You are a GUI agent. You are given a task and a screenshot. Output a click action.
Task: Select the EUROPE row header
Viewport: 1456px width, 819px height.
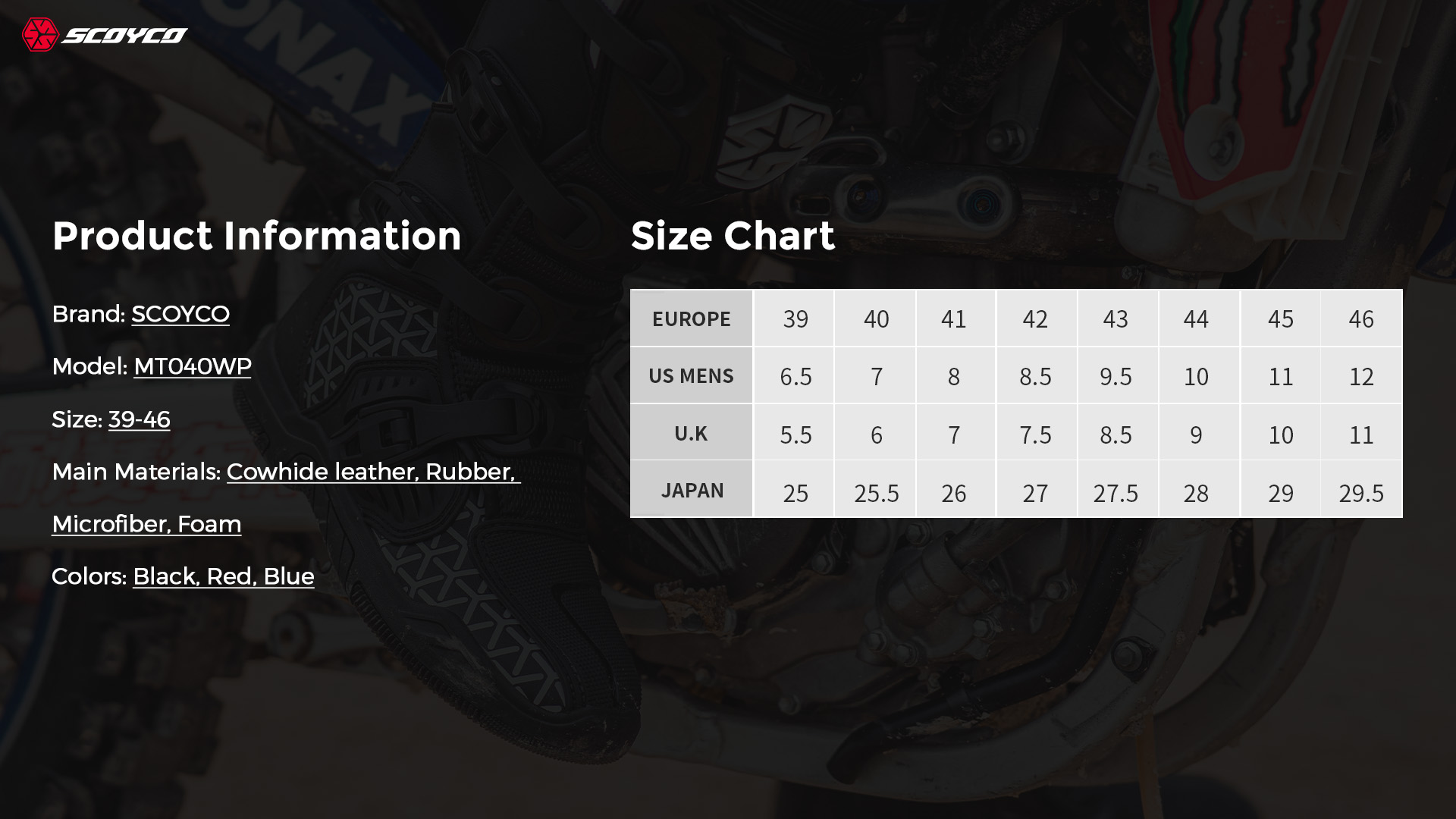point(692,318)
